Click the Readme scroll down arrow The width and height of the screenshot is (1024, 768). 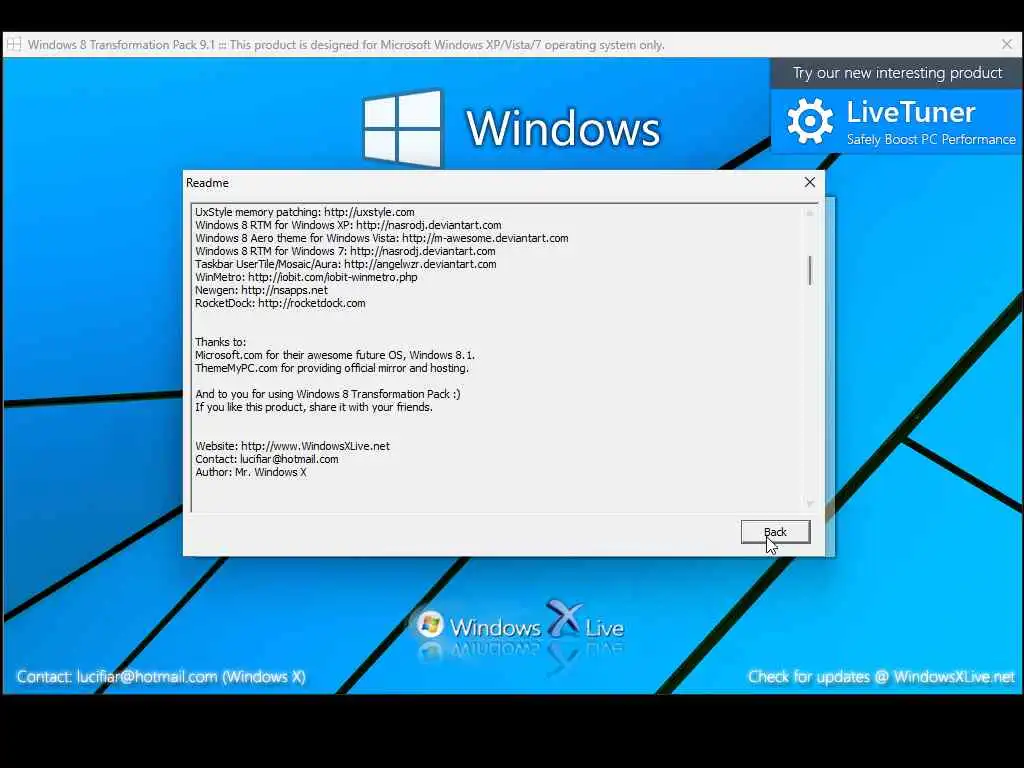[810, 504]
